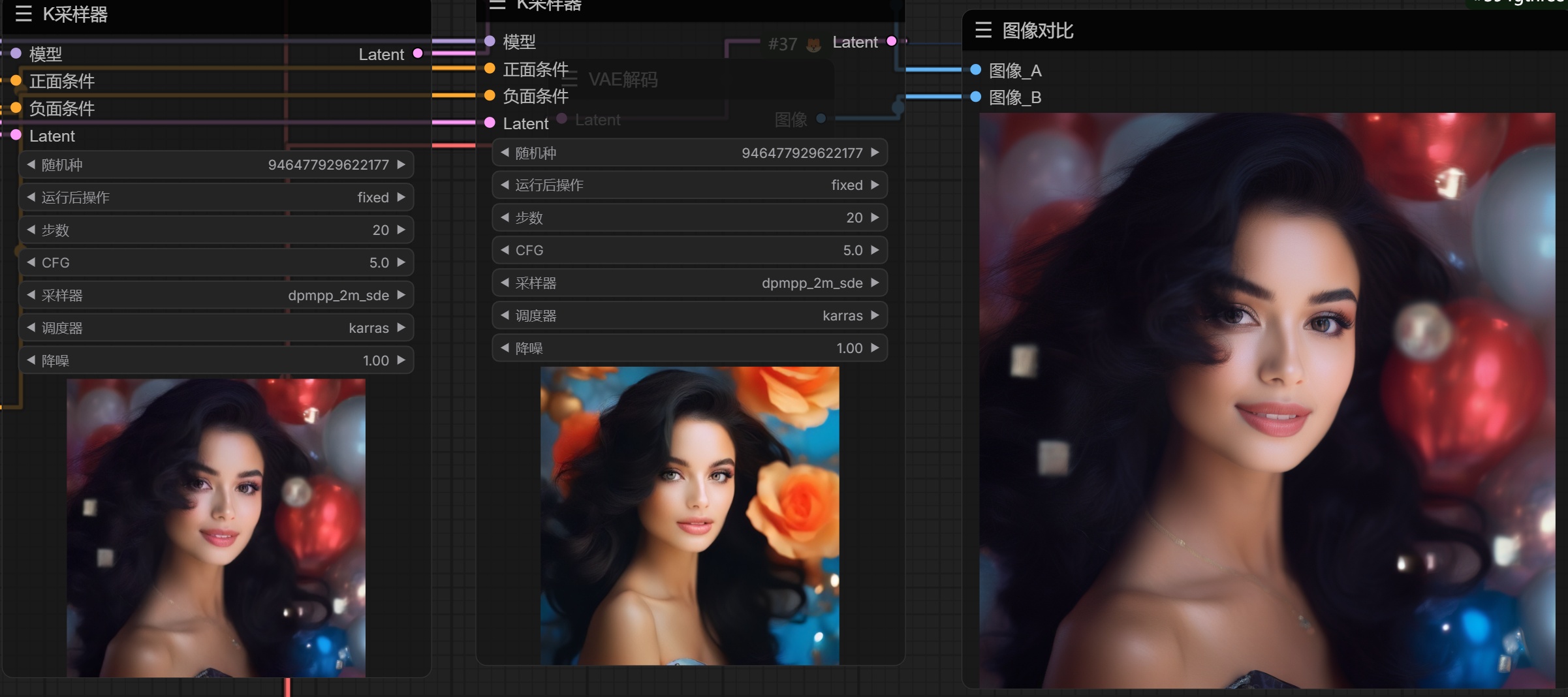Click Latent output port on left K采样器
This screenshot has width=1568, height=697.
(x=418, y=54)
